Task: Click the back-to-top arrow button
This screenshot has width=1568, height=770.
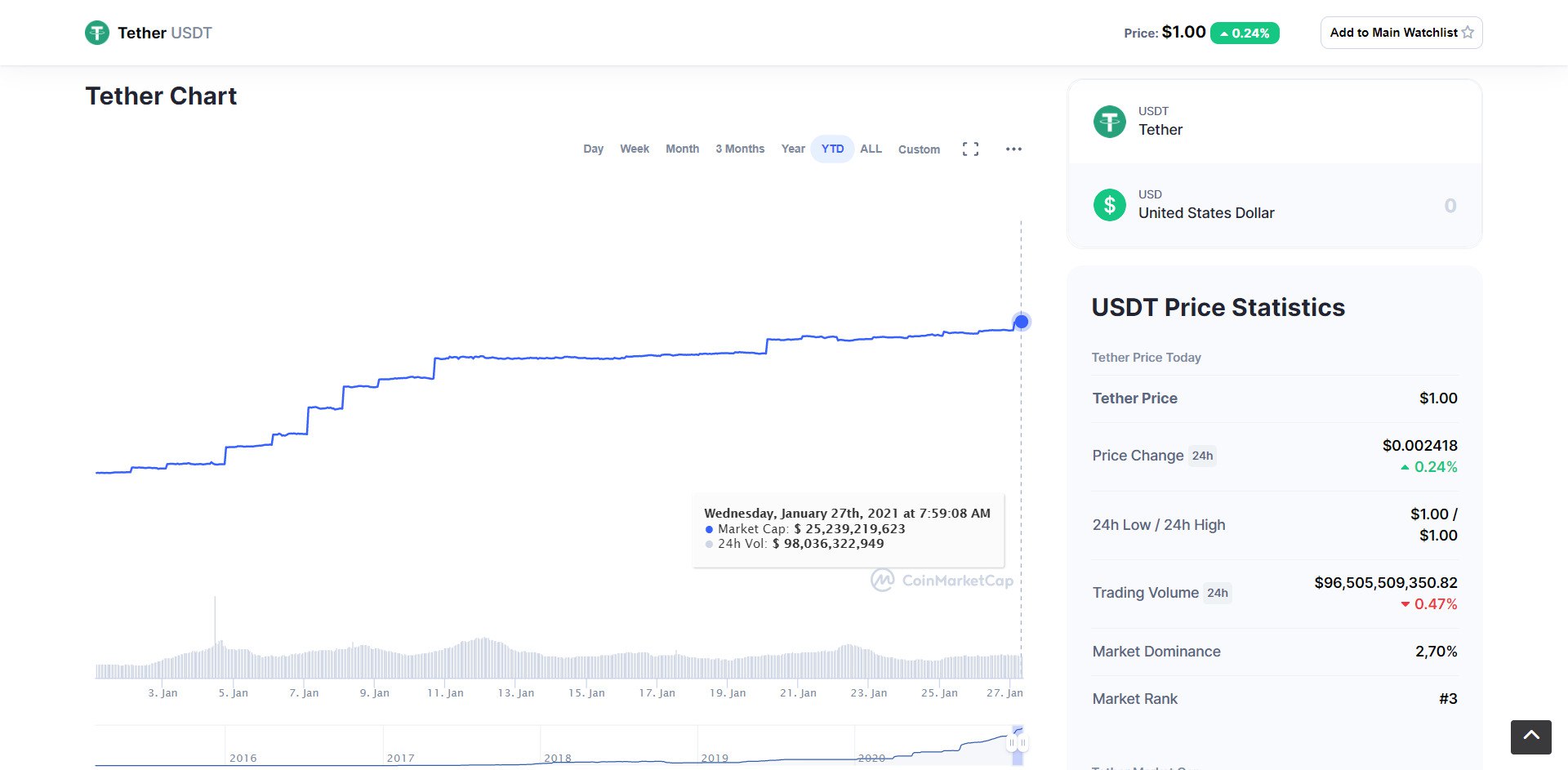Action: coord(1531,737)
